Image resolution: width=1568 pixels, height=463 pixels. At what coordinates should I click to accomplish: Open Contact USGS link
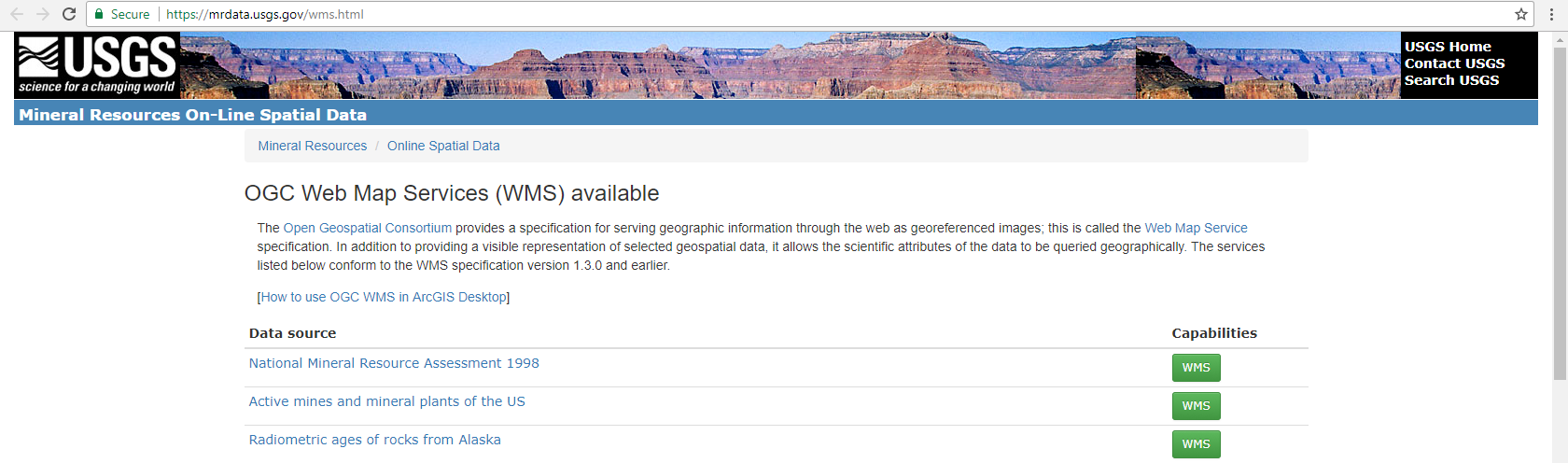(x=1454, y=63)
